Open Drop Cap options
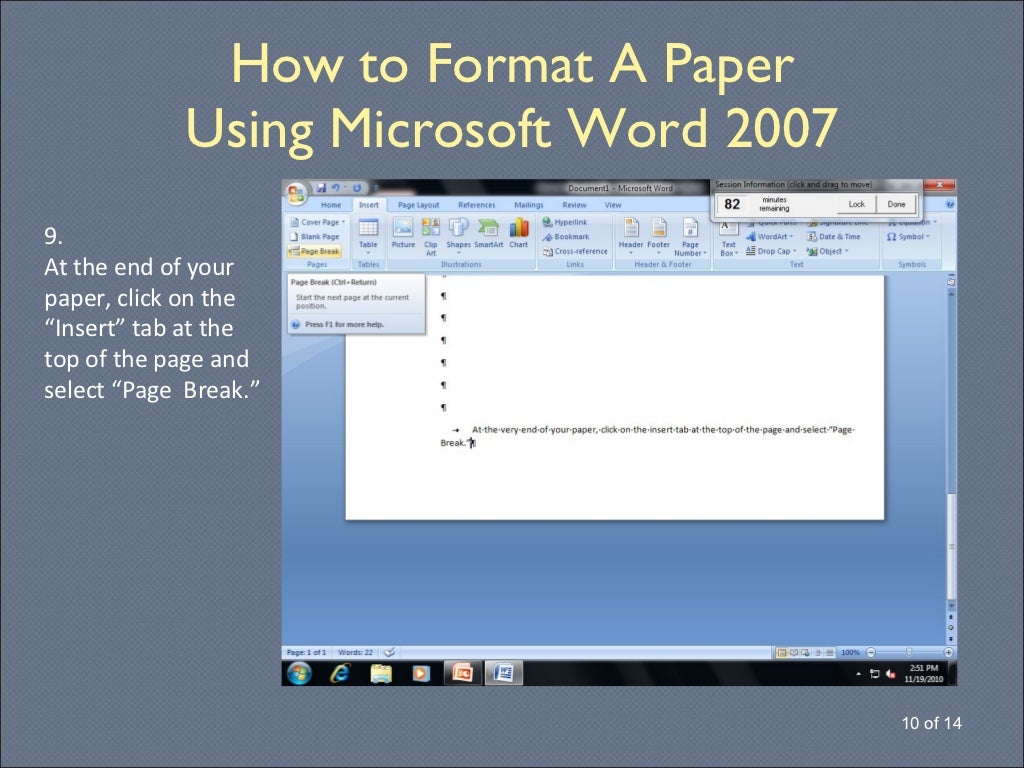 click(771, 251)
